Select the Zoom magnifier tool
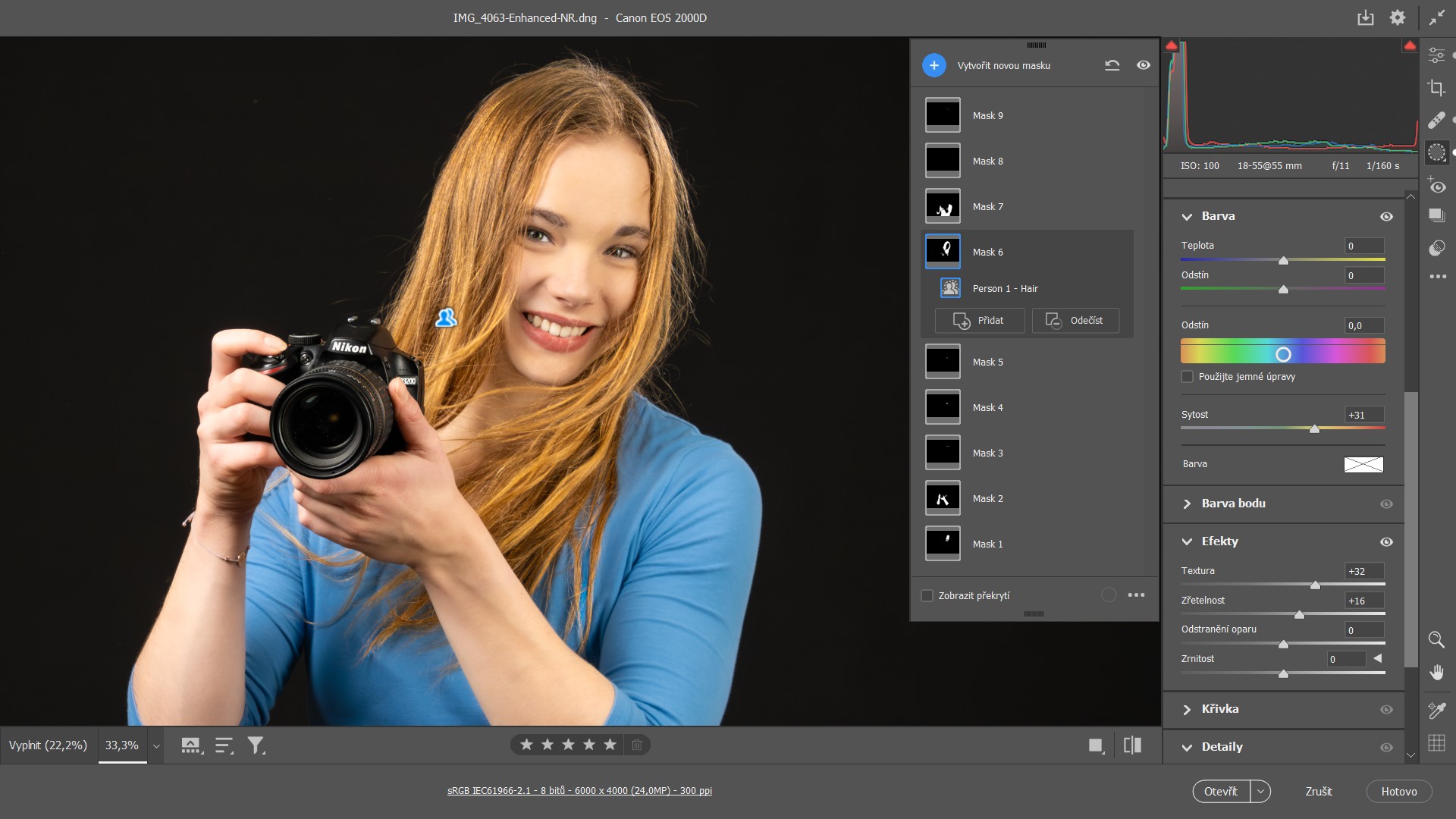Viewport: 1456px width, 819px height. click(x=1436, y=639)
